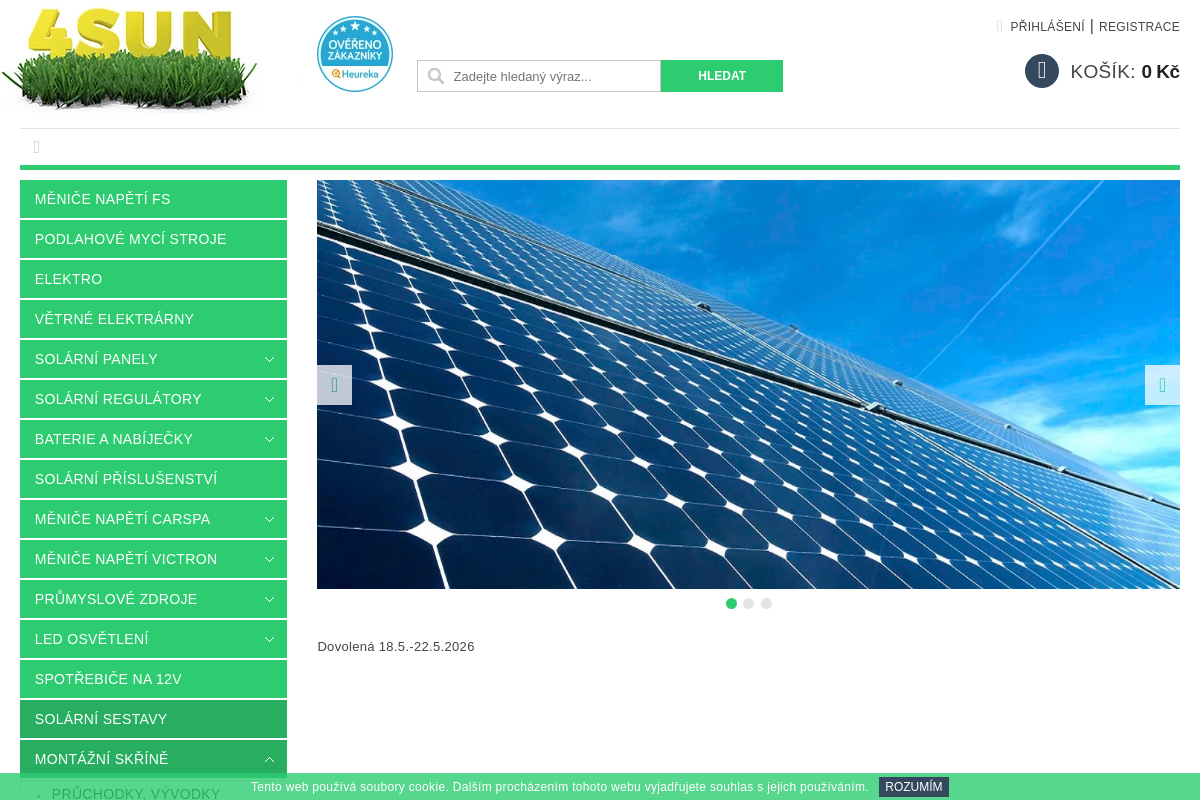
Task: Open Měniče napětí Carspa category label
Action: click(x=122, y=519)
